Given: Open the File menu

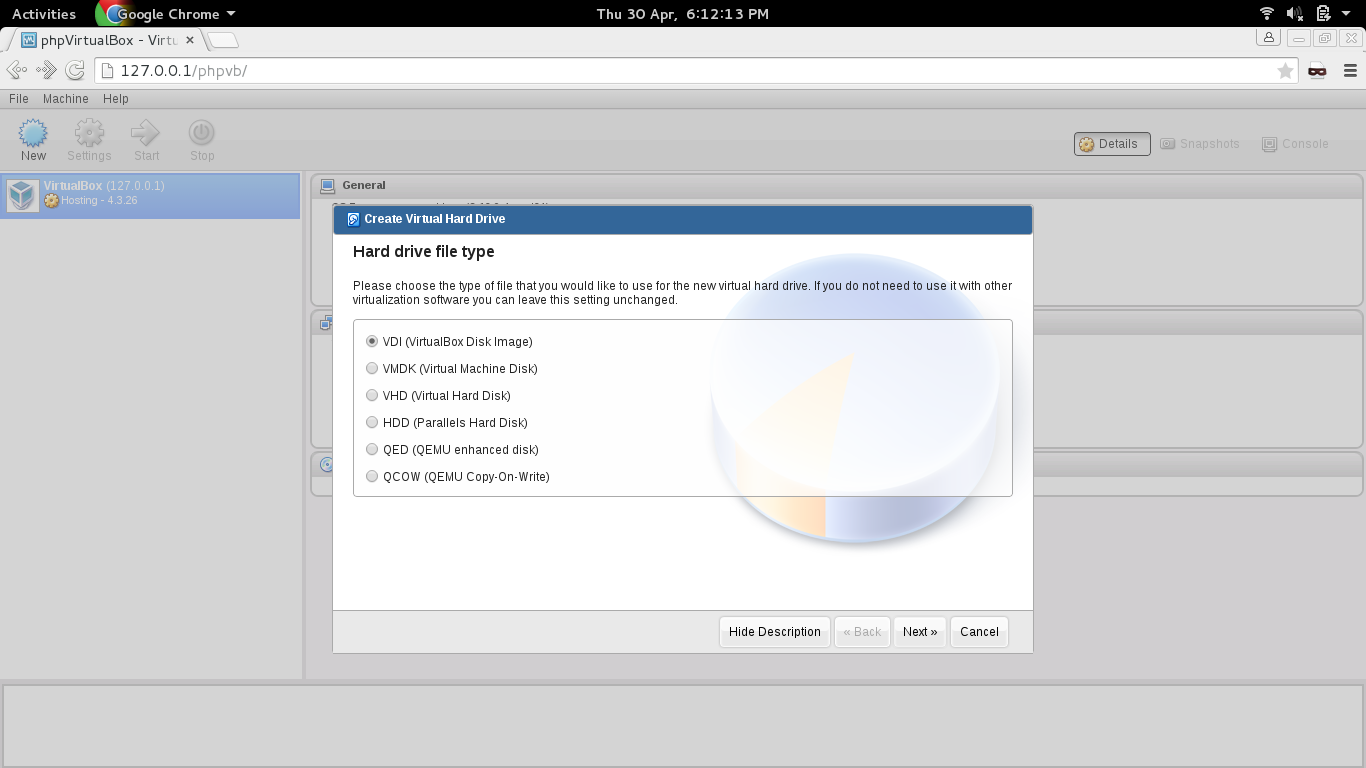Looking at the screenshot, I should [19, 99].
